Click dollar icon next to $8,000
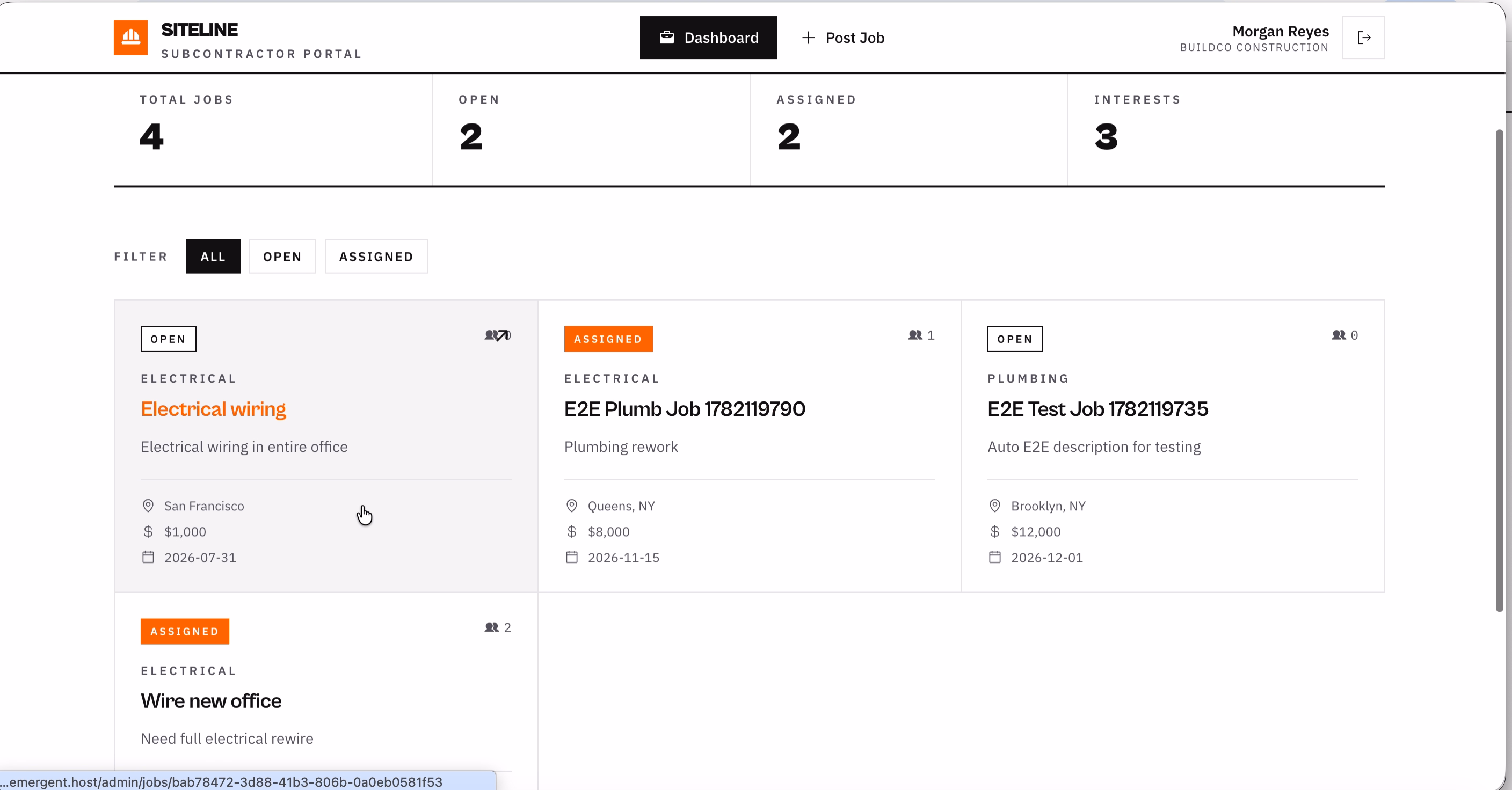This screenshot has width=1512, height=790. 572,531
